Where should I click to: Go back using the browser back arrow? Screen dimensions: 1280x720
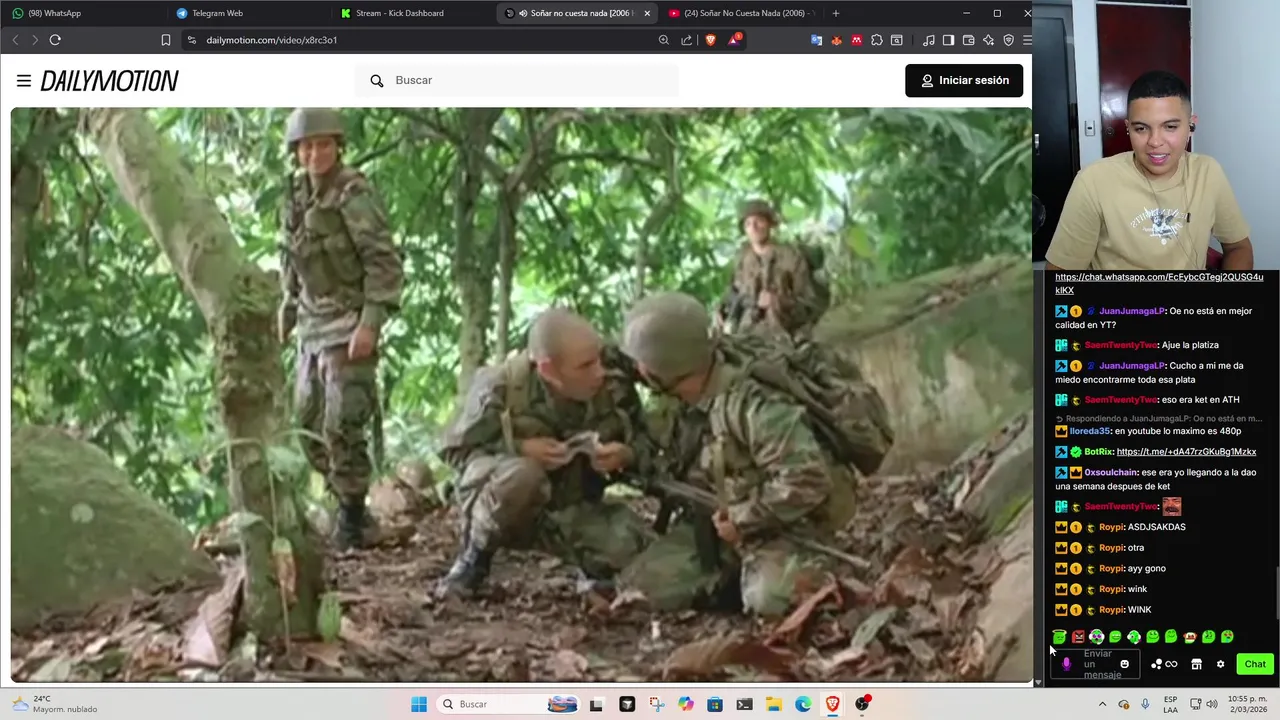coord(15,40)
